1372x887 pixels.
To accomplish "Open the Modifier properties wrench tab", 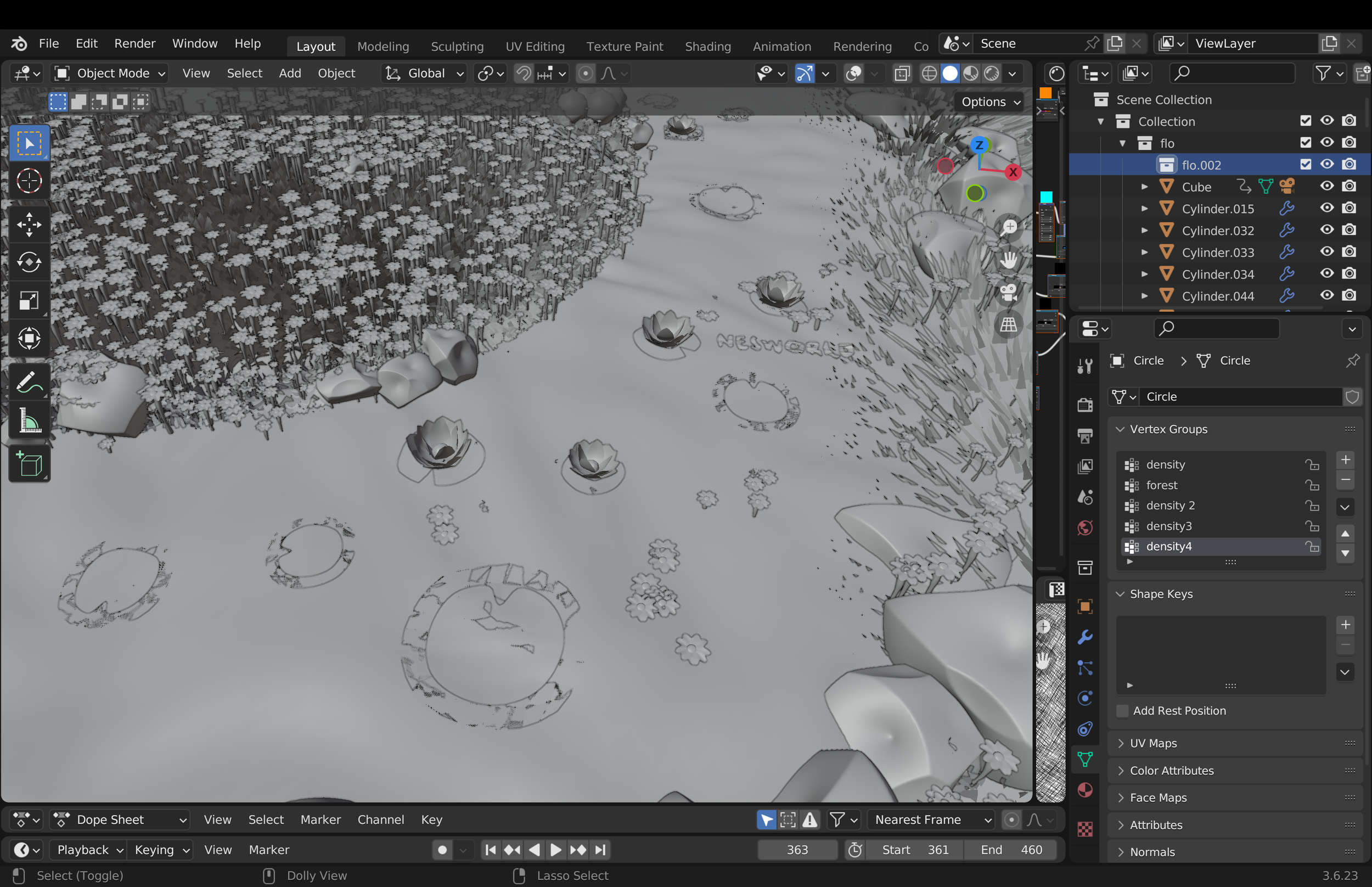I will click(x=1085, y=637).
